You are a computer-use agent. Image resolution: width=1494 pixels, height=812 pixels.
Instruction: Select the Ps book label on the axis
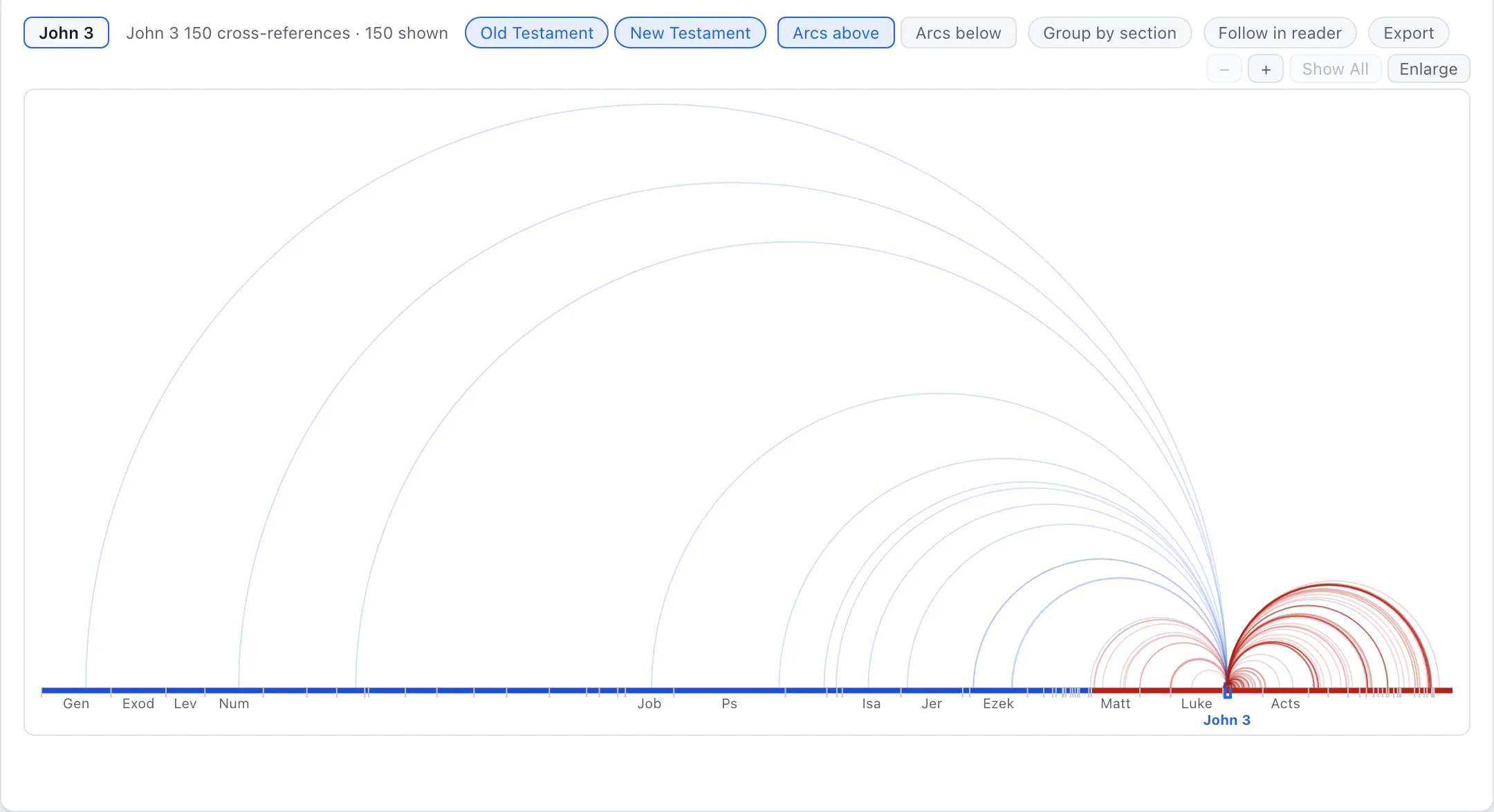pyautogui.click(x=729, y=703)
